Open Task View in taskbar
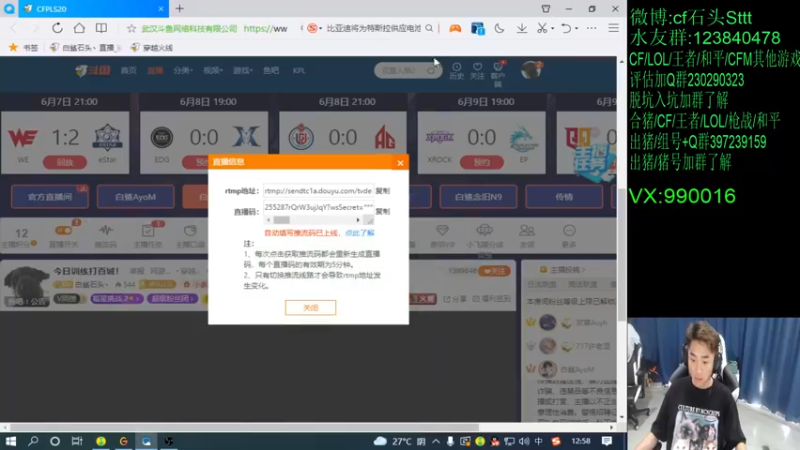The image size is (800, 450). coord(77,441)
